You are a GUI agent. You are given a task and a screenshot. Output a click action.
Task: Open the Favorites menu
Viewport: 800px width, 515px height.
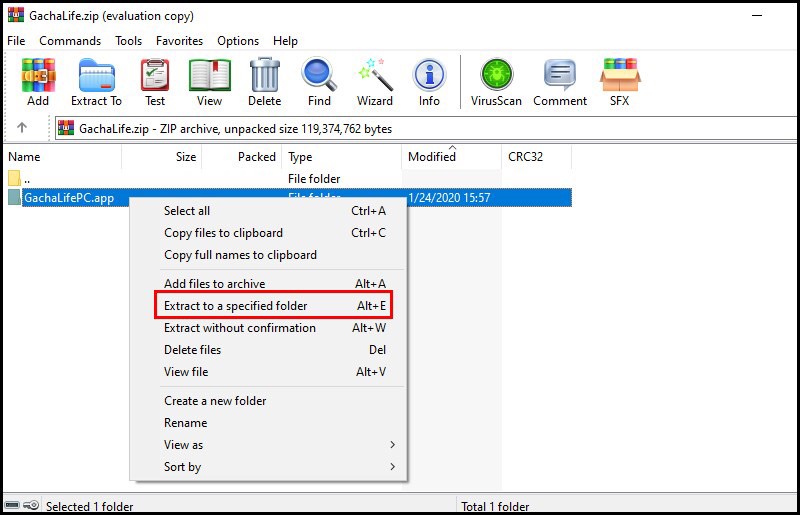click(179, 41)
